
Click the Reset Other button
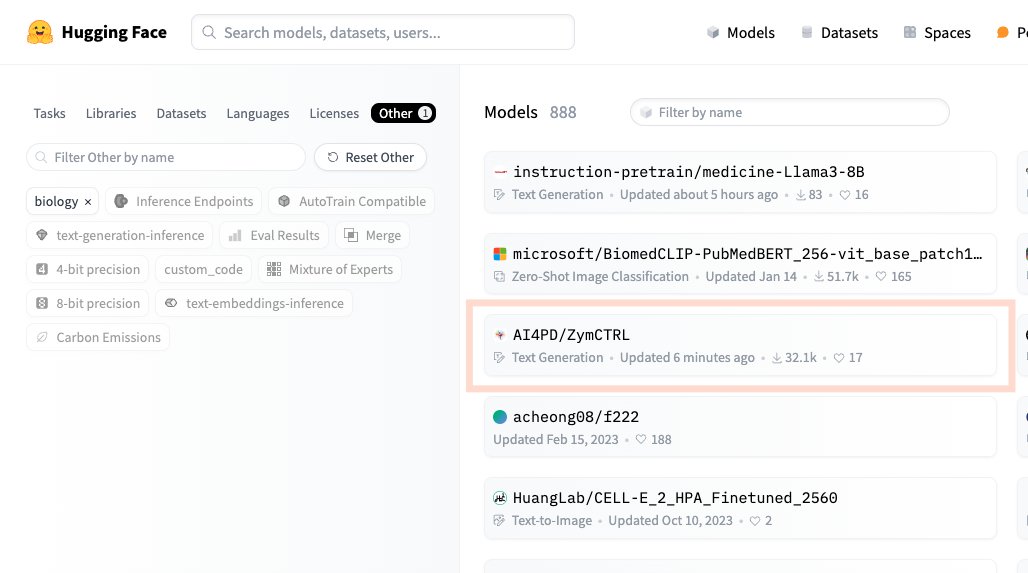(x=370, y=157)
